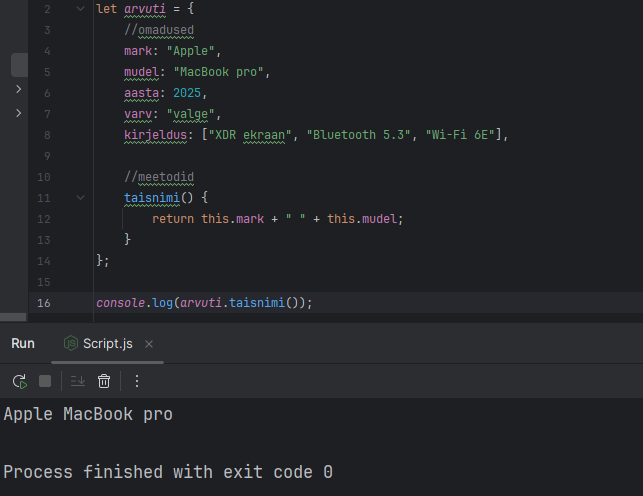This screenshot has width=643, height=496.
Task: Toggle breakpoint on line number 12
Action: pyautogui.click(x=44, y=219)
